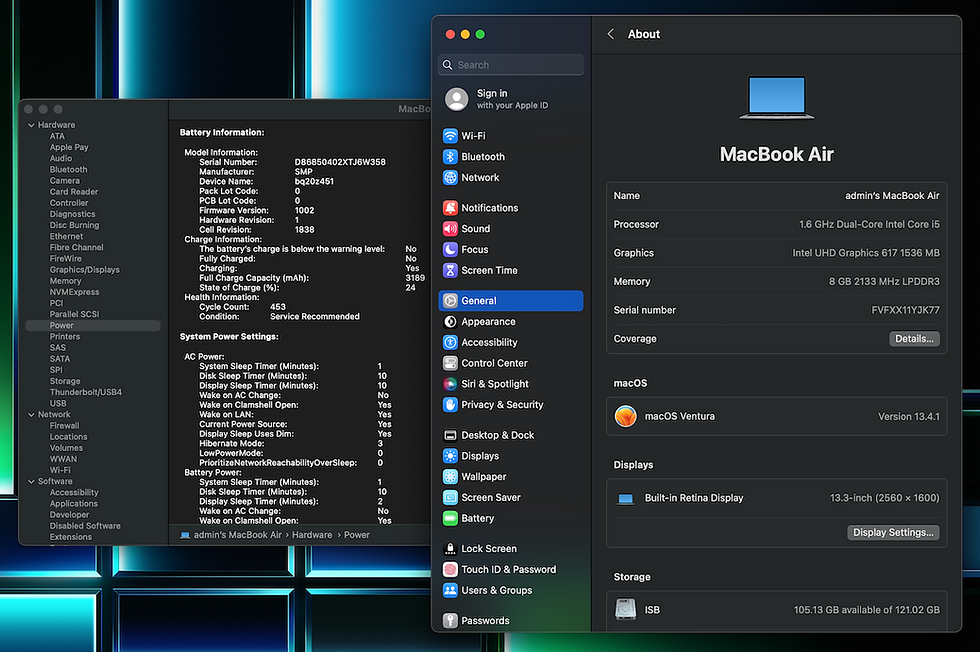This screenshot has height=652, width=980.
Task: Collapse the Hardware tree in System Information
Action: (31, 125)
